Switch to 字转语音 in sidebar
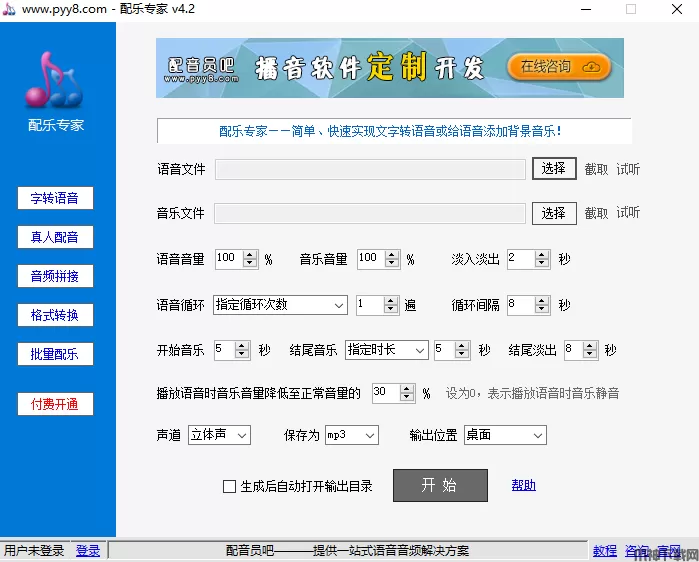Screen dimensions: 699x562 (x=55, y=198)
